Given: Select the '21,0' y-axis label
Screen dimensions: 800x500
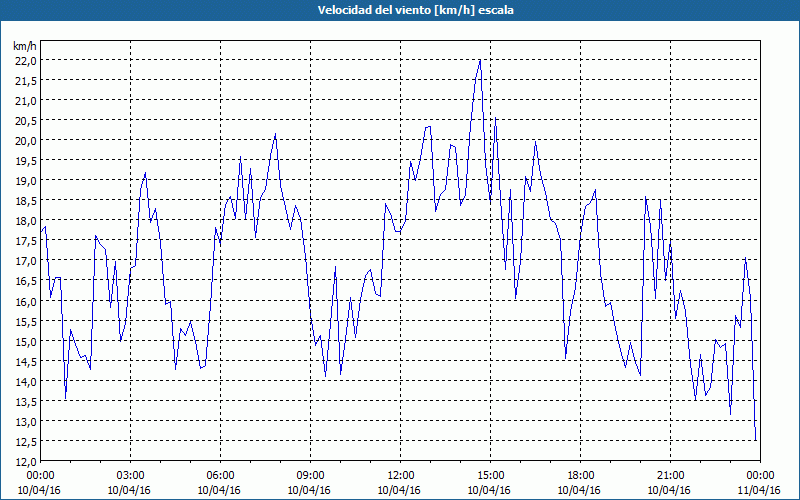Looking at the screenshot, I should [26, 101].
